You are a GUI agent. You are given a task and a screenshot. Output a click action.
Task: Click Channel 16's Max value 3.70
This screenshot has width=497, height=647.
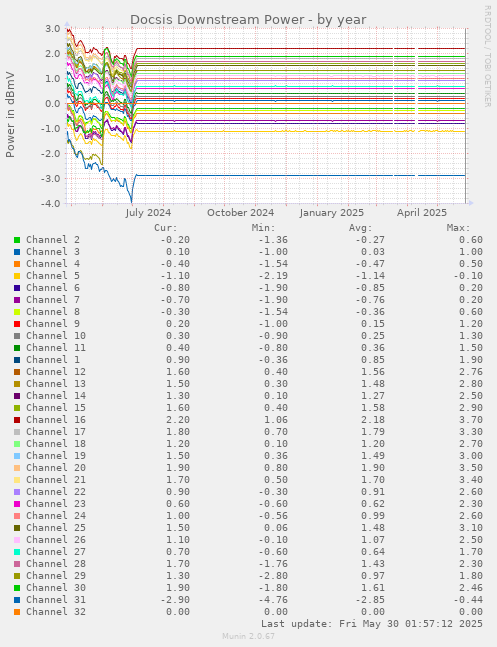(x=471, y=420)
